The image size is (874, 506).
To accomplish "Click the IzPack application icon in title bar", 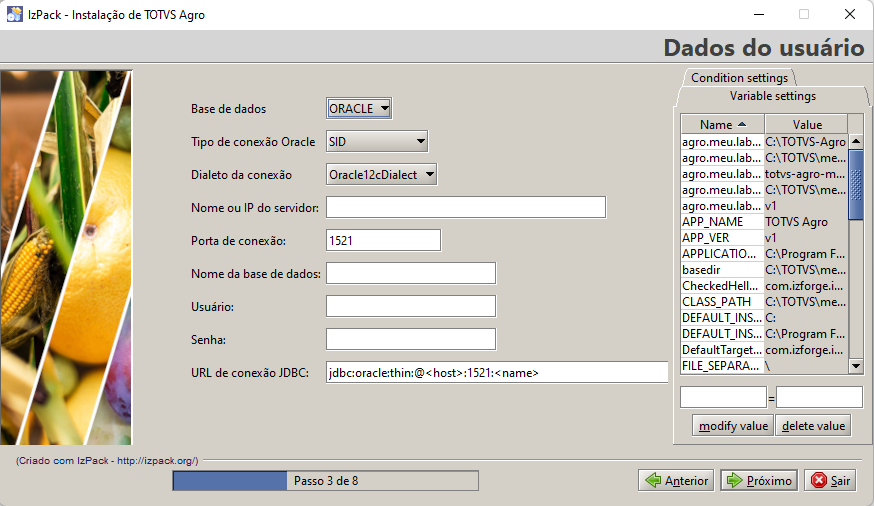I will coord(14,14).
